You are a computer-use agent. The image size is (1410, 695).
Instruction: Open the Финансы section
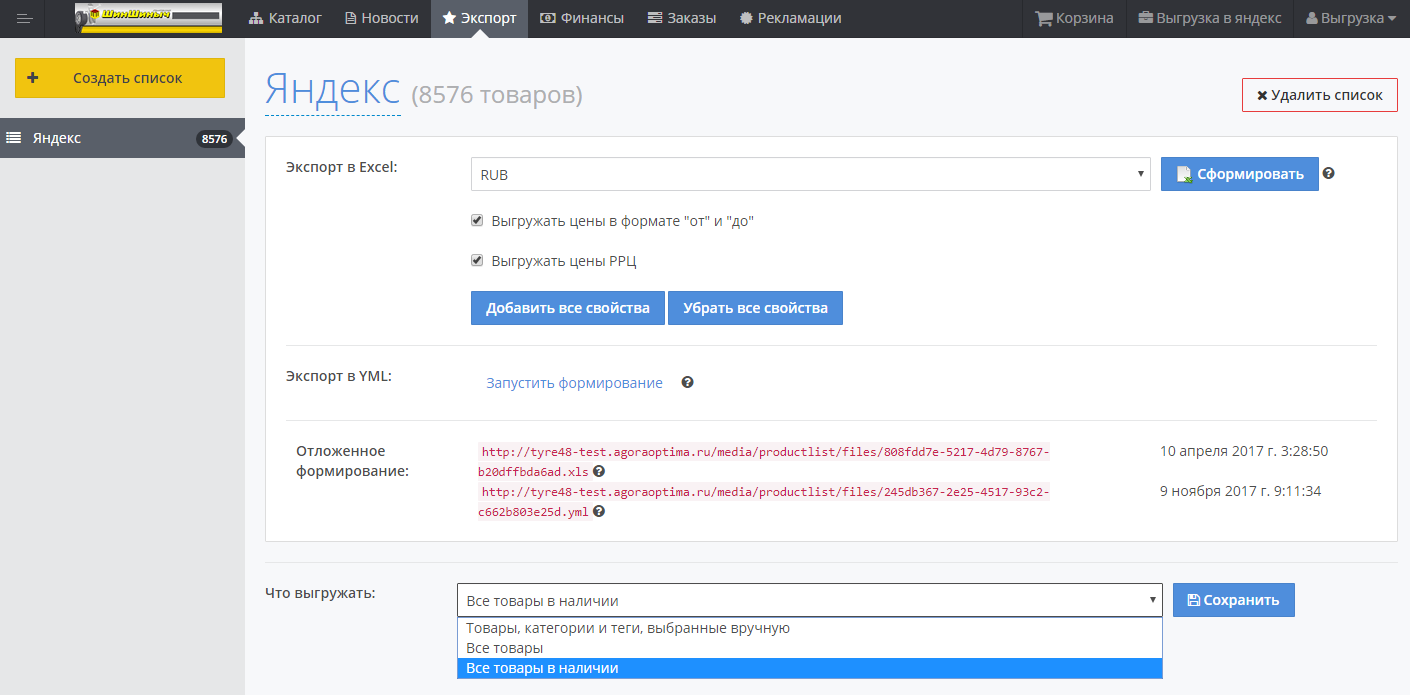[581, 18]
